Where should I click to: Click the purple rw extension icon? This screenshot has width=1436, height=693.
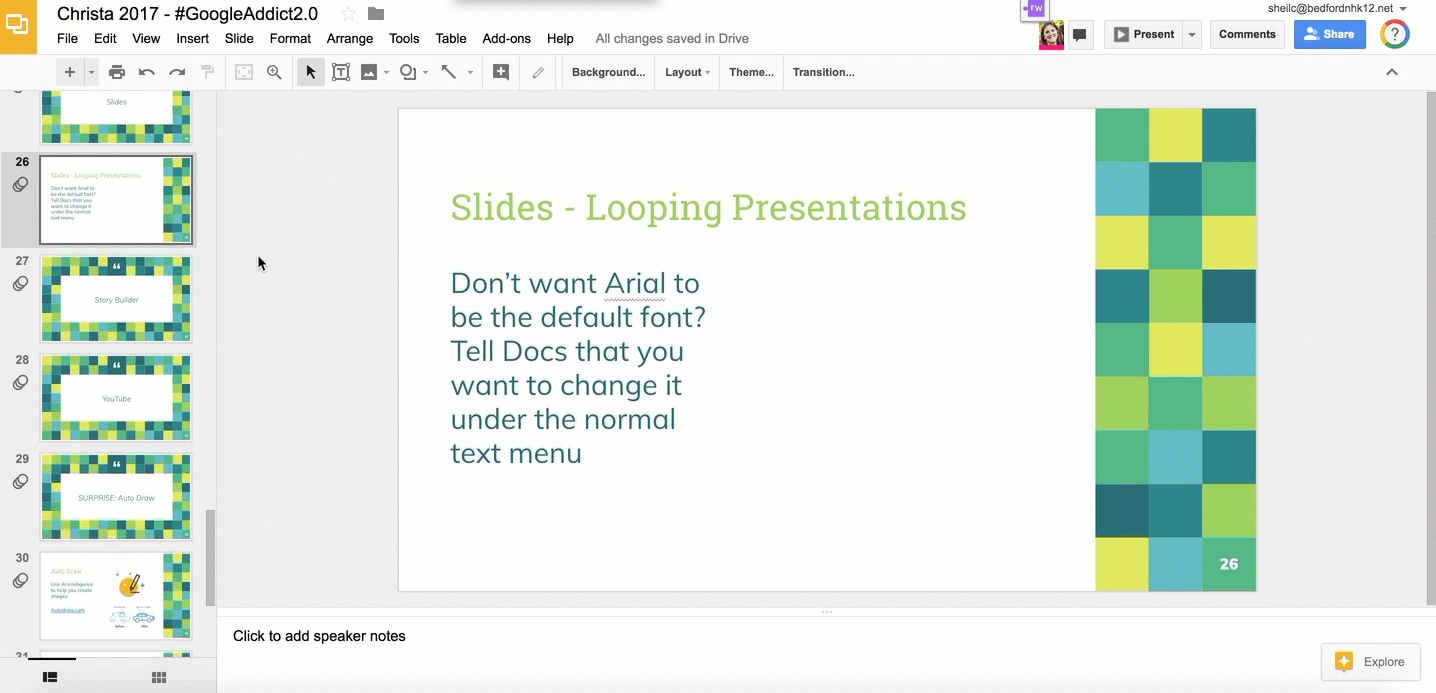point(1035,8)
